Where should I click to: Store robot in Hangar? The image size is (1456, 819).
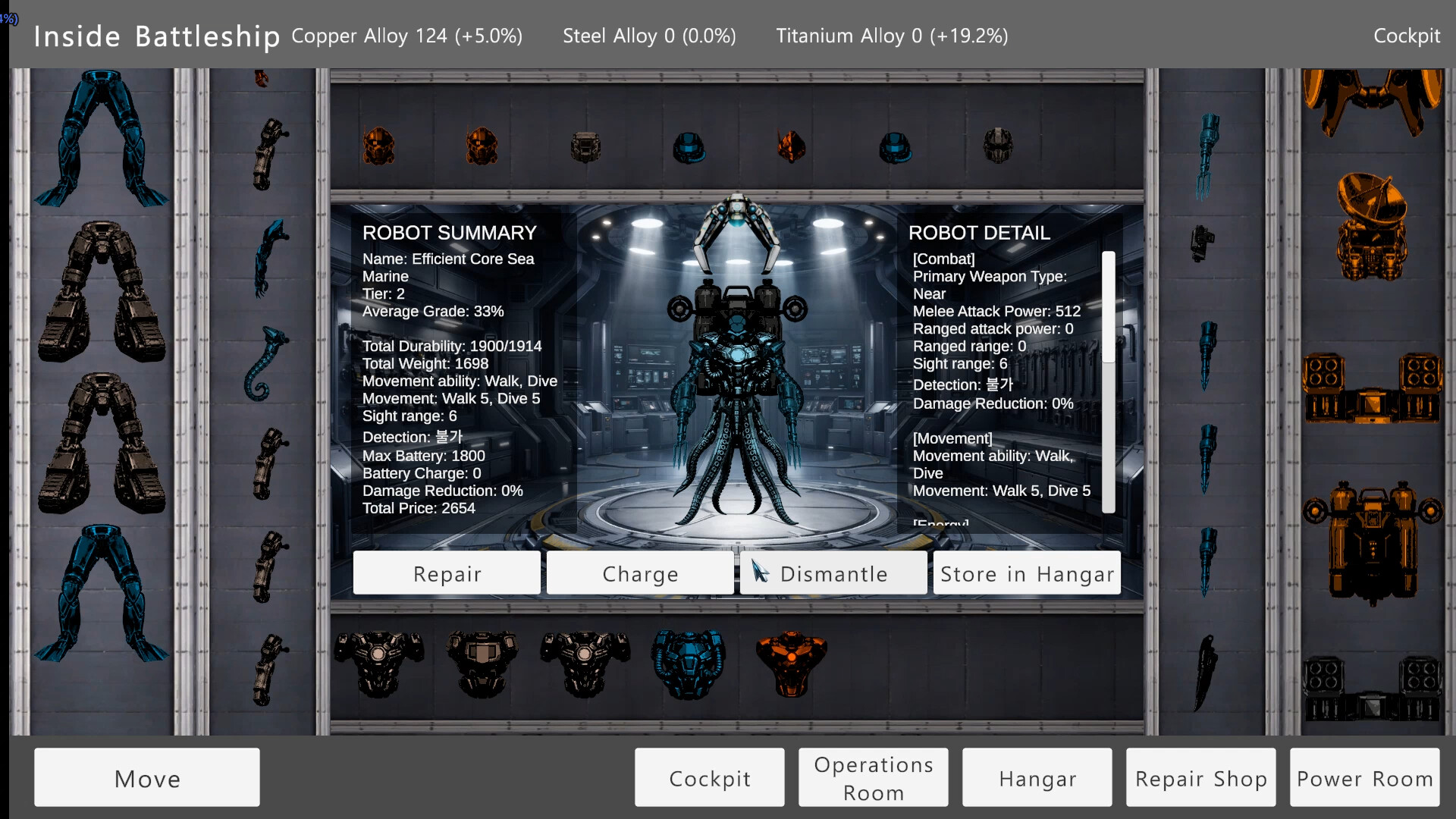tap(1027, 573)
